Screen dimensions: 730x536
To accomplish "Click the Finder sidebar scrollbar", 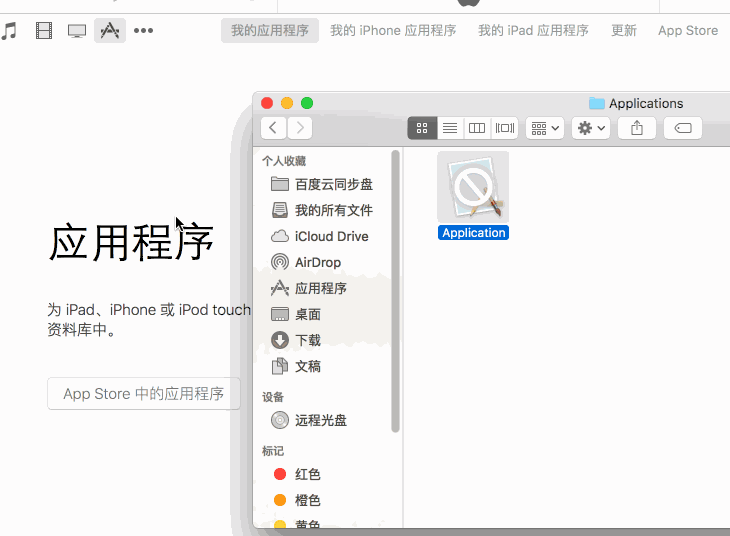I will (396, 291).
